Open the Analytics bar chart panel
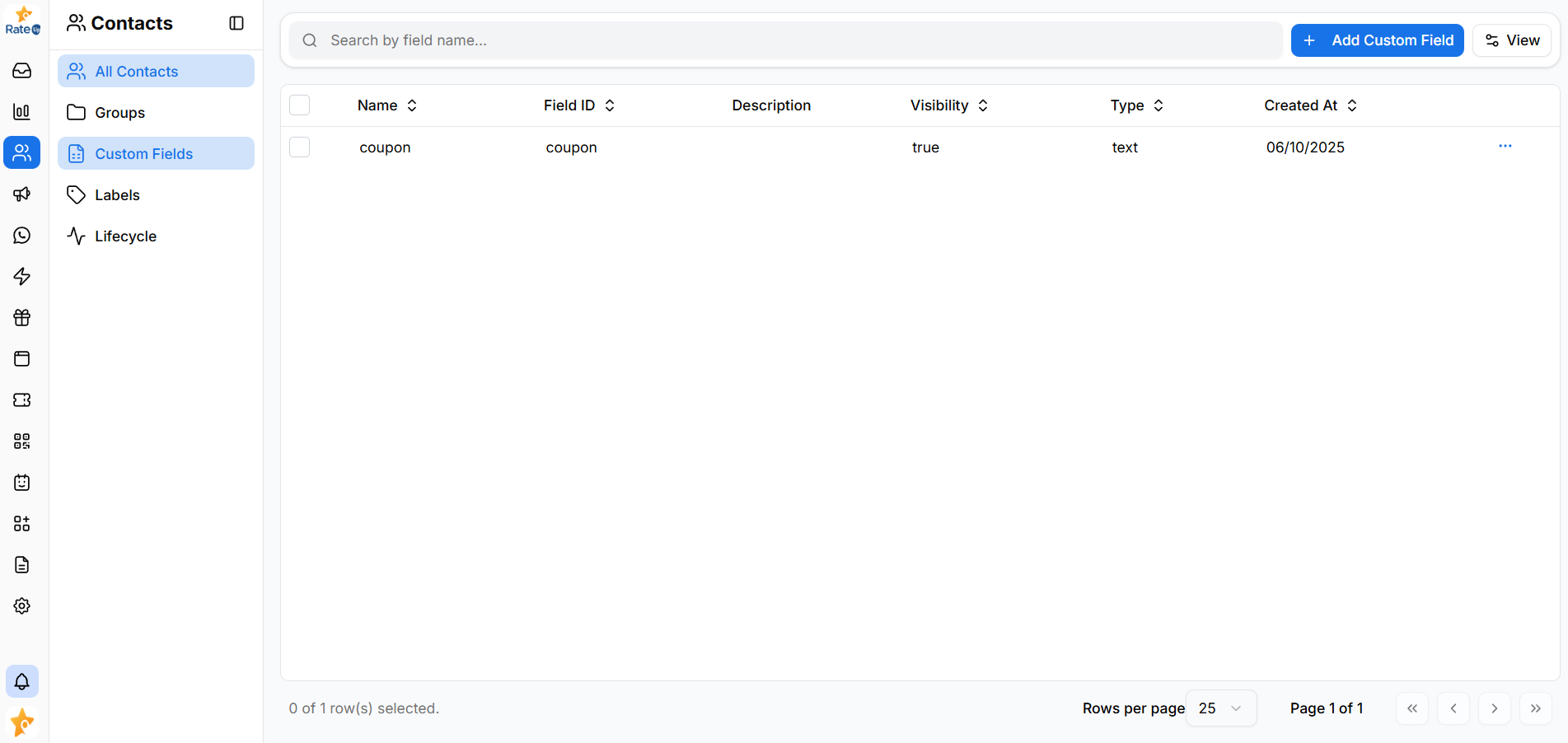 (x=21, y=111)
